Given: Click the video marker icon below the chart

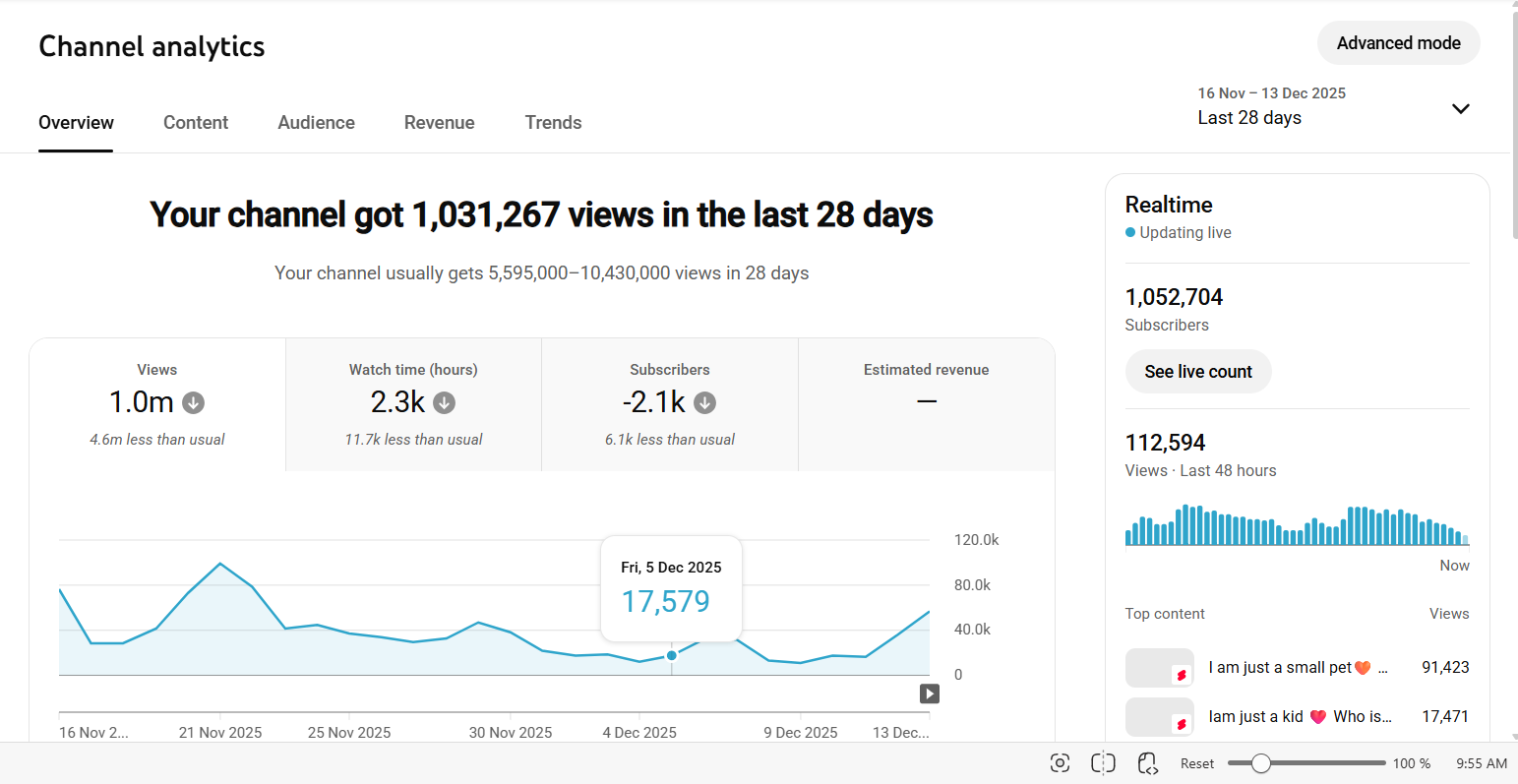Looking at the screenshot, I should click(x=929, y=694).
